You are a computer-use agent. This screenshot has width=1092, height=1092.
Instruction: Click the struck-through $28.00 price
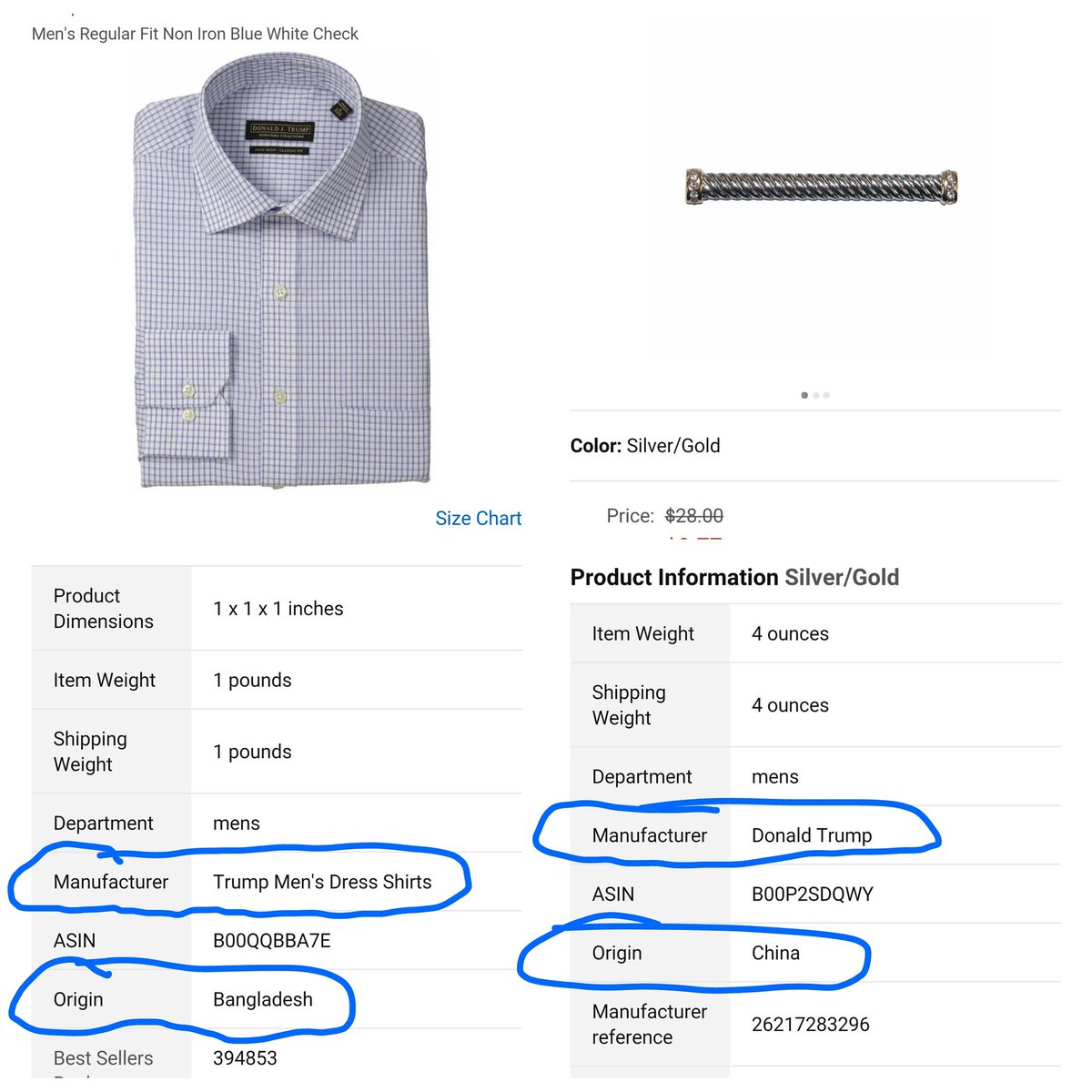[694, 516]
